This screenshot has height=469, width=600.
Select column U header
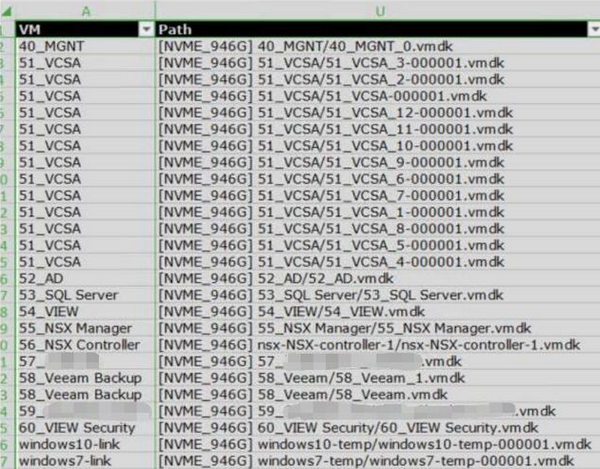(379, 11)
